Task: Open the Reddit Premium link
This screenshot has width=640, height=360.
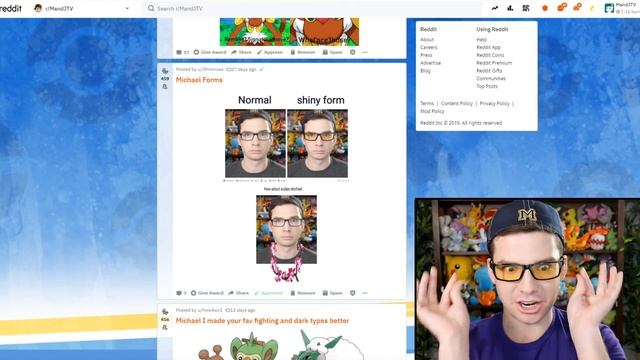Action: click(494, 63)
